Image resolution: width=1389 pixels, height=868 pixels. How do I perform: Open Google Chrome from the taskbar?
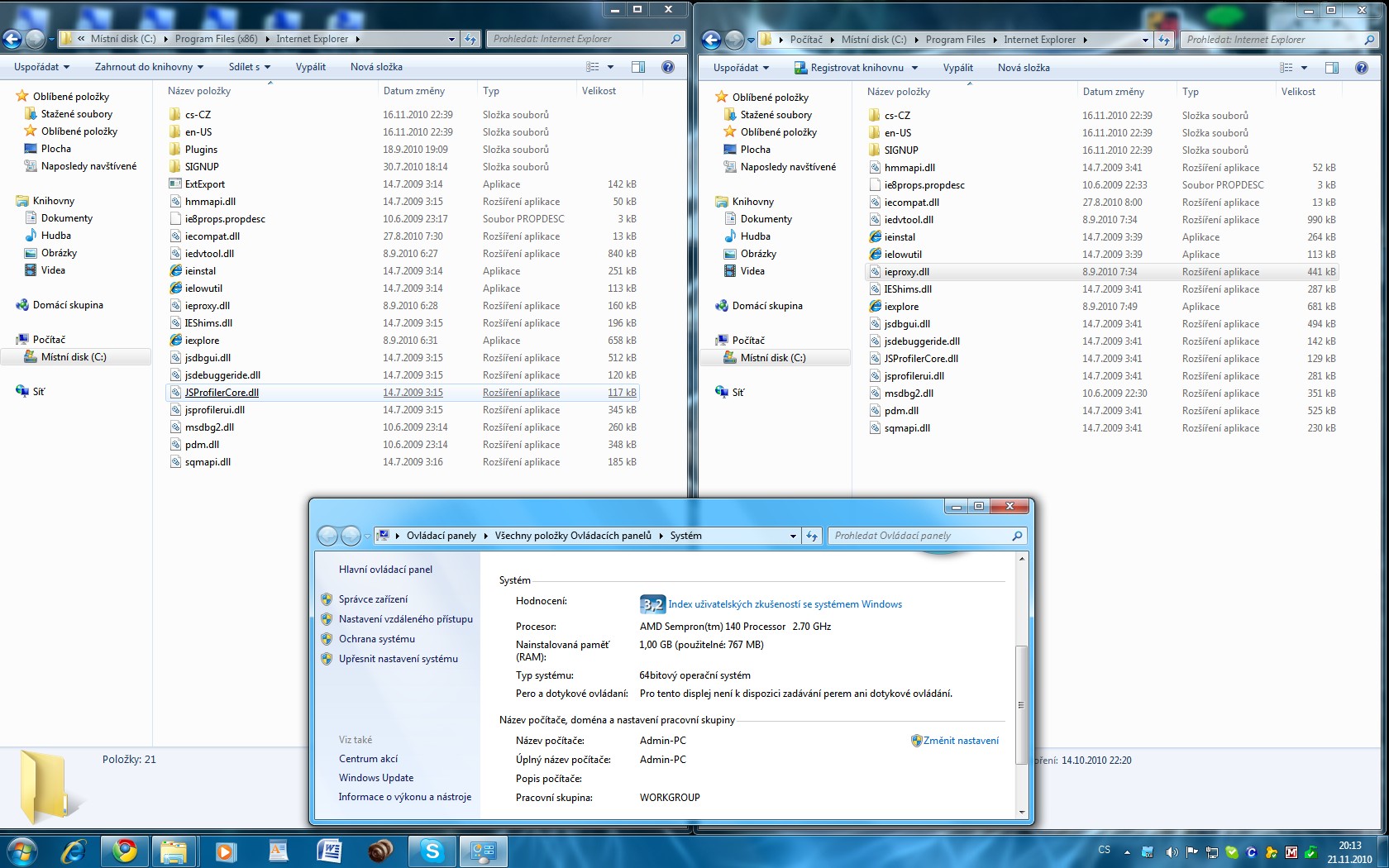tap(125, 851)
